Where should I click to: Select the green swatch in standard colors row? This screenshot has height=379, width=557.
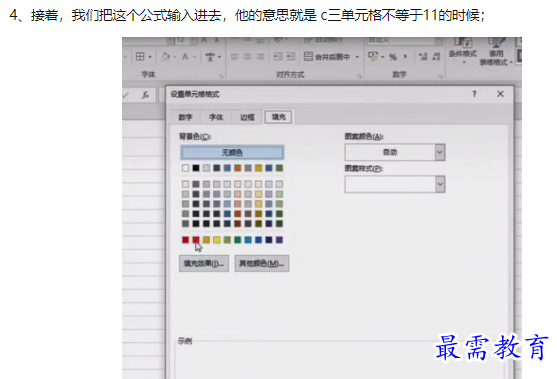[x=238, y=240]
